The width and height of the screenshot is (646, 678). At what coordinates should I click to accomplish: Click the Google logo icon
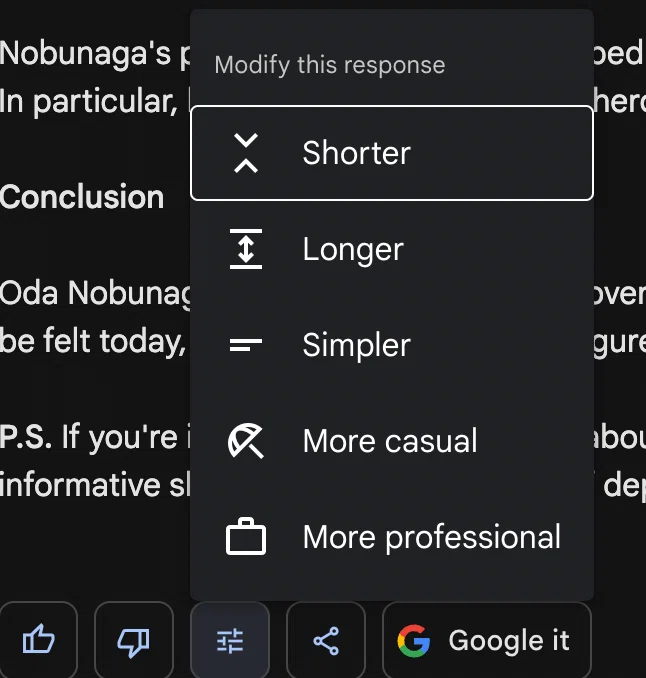coord(414,641)
